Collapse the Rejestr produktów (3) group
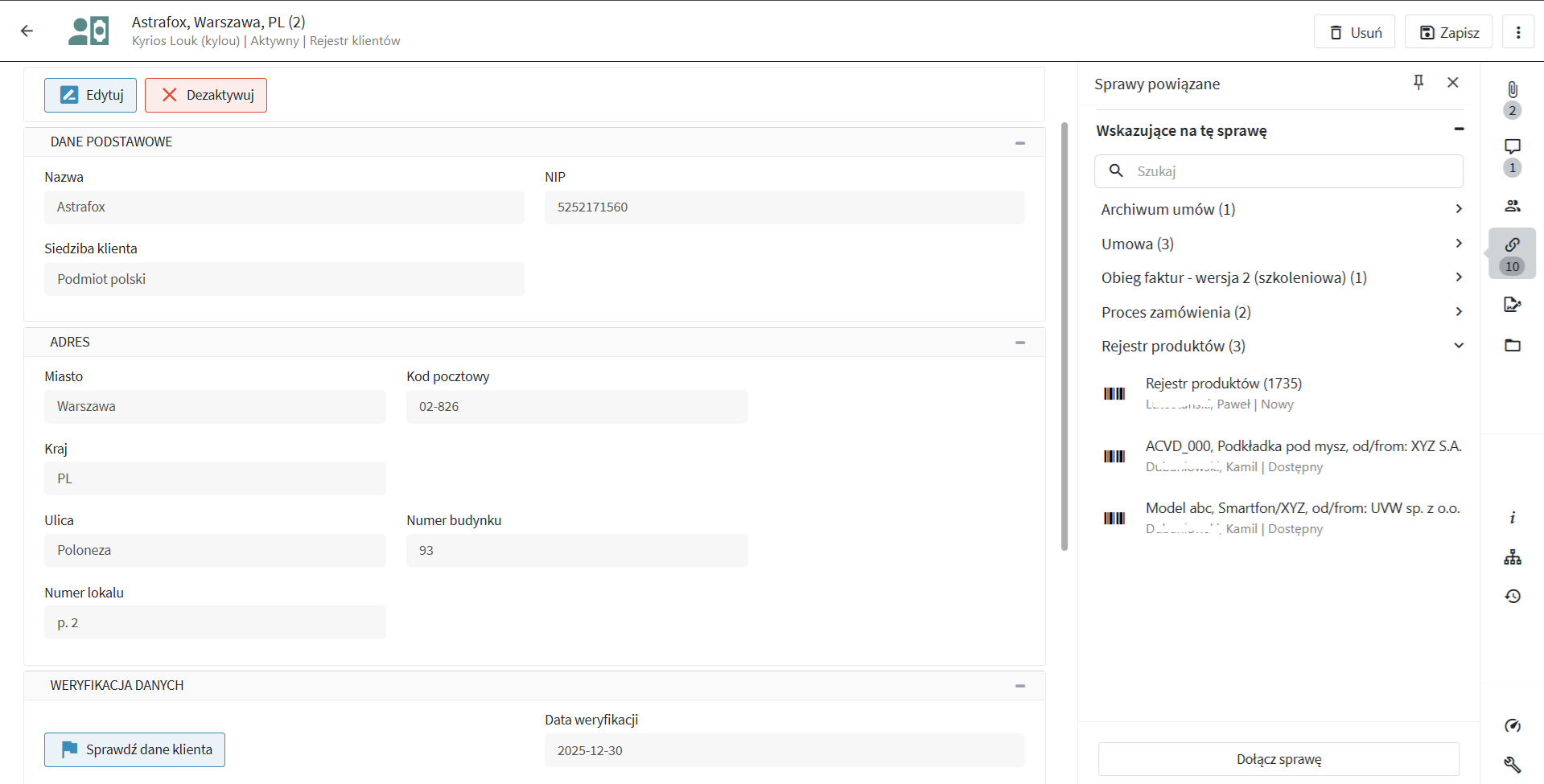 (1458, 346)
